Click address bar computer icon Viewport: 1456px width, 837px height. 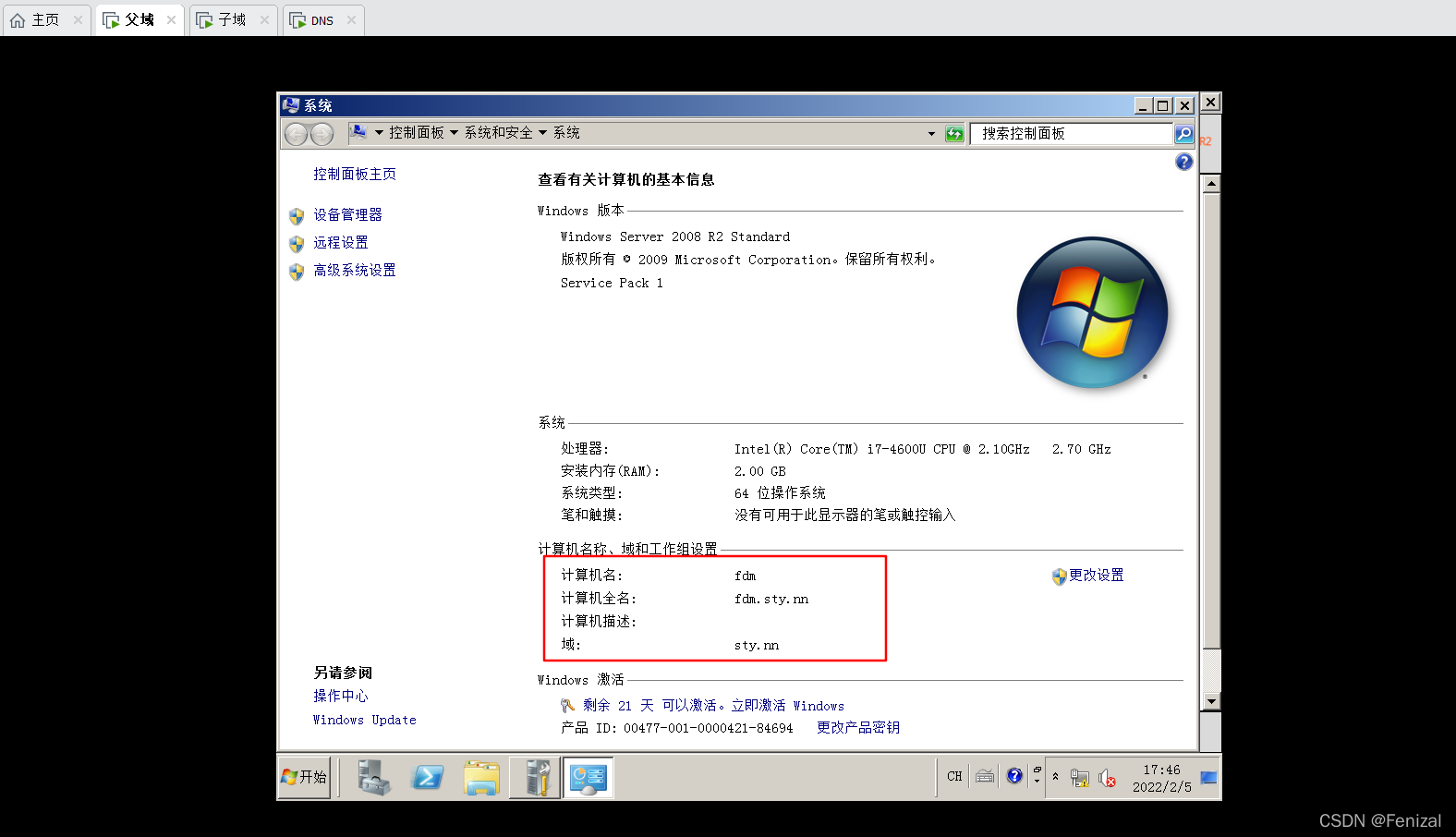point(358,133)
